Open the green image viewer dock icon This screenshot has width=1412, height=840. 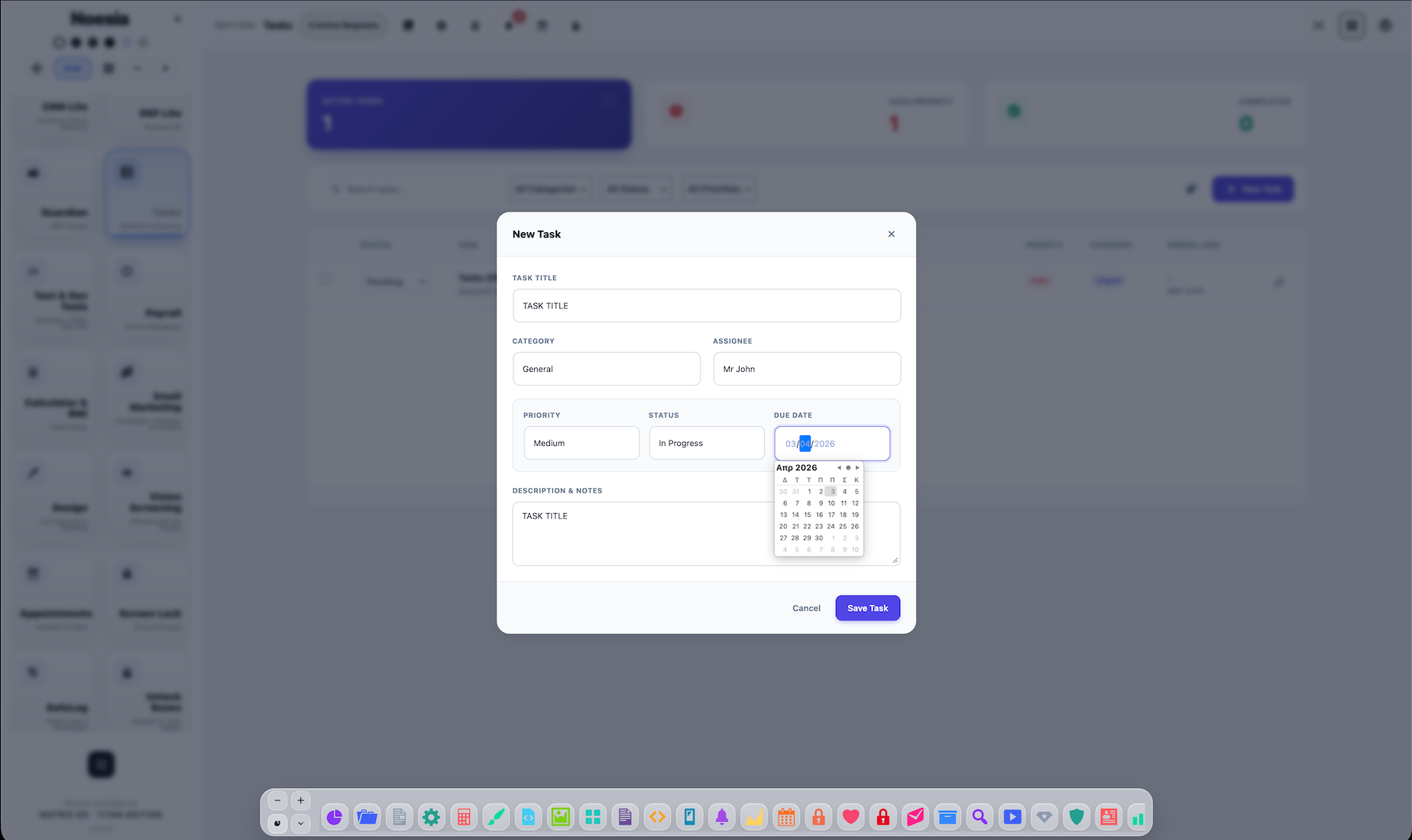click(561, 818)
